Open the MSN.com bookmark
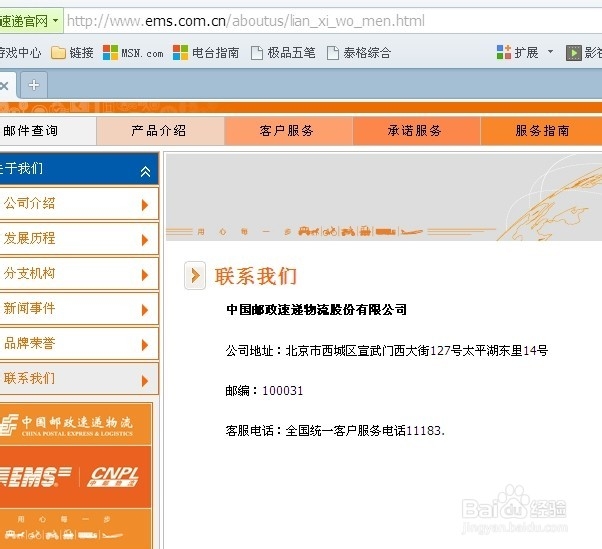 (133, 53)
